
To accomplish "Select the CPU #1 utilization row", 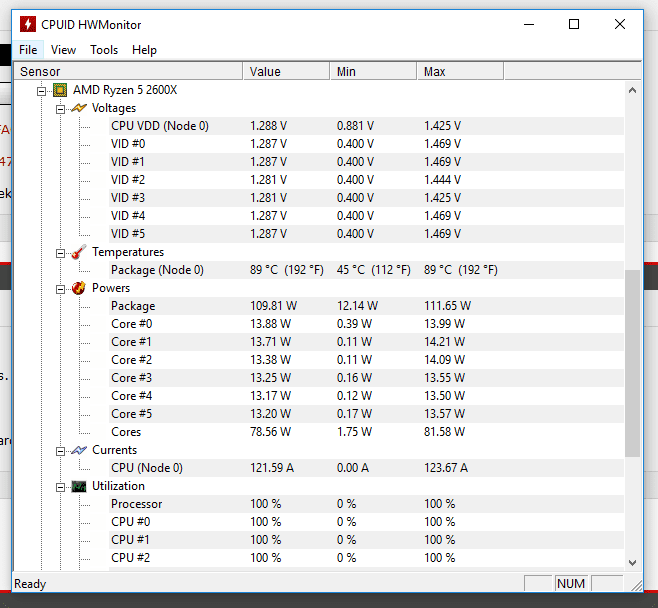I will pyautogui.click(x=366, y=540).
